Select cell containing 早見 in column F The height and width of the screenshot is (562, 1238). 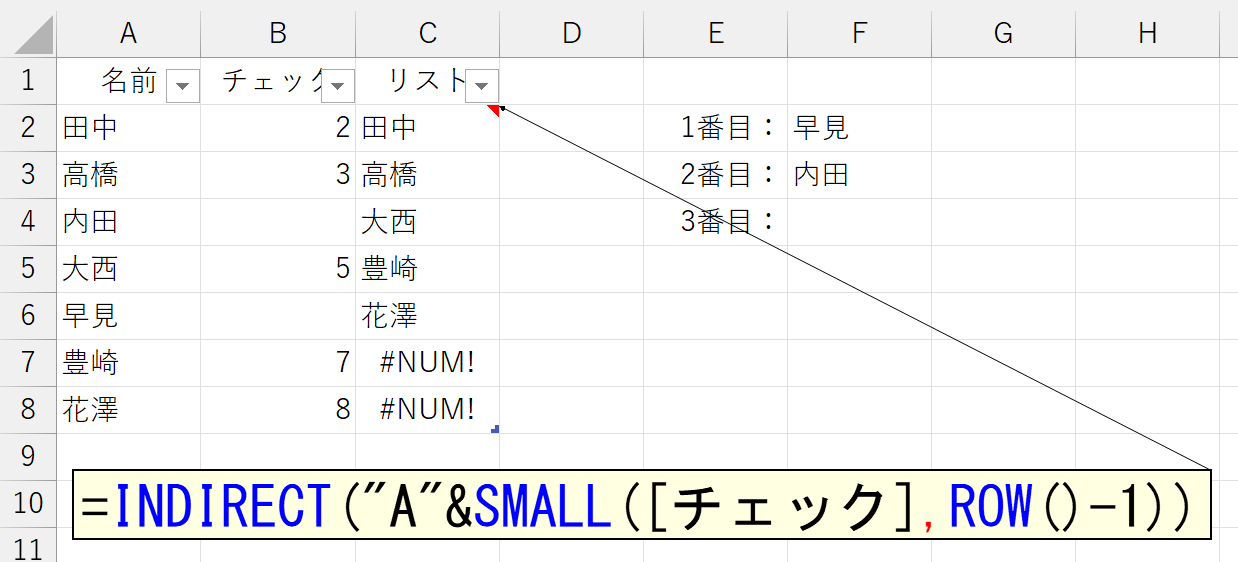(x=858, y=128)
